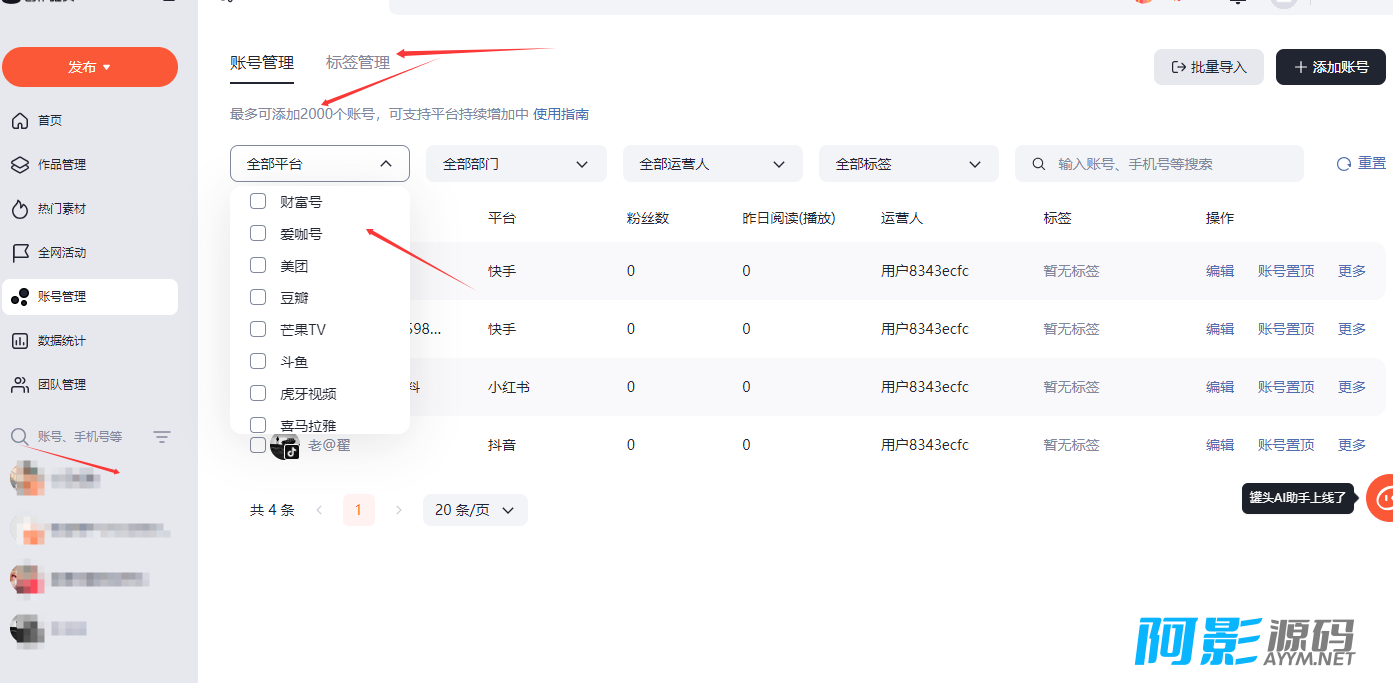
Task: Click the 全网活动 flag icon
Action: 19,253
